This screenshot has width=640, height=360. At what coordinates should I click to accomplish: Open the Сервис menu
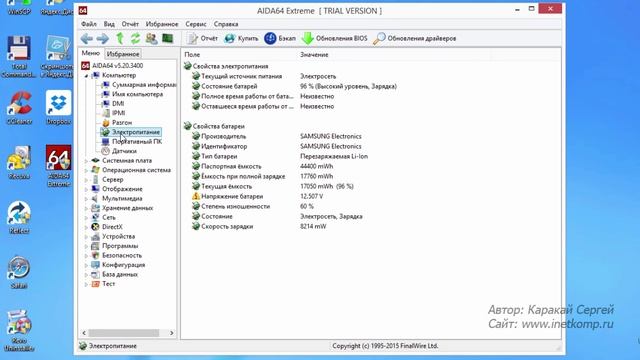(196, 24)
